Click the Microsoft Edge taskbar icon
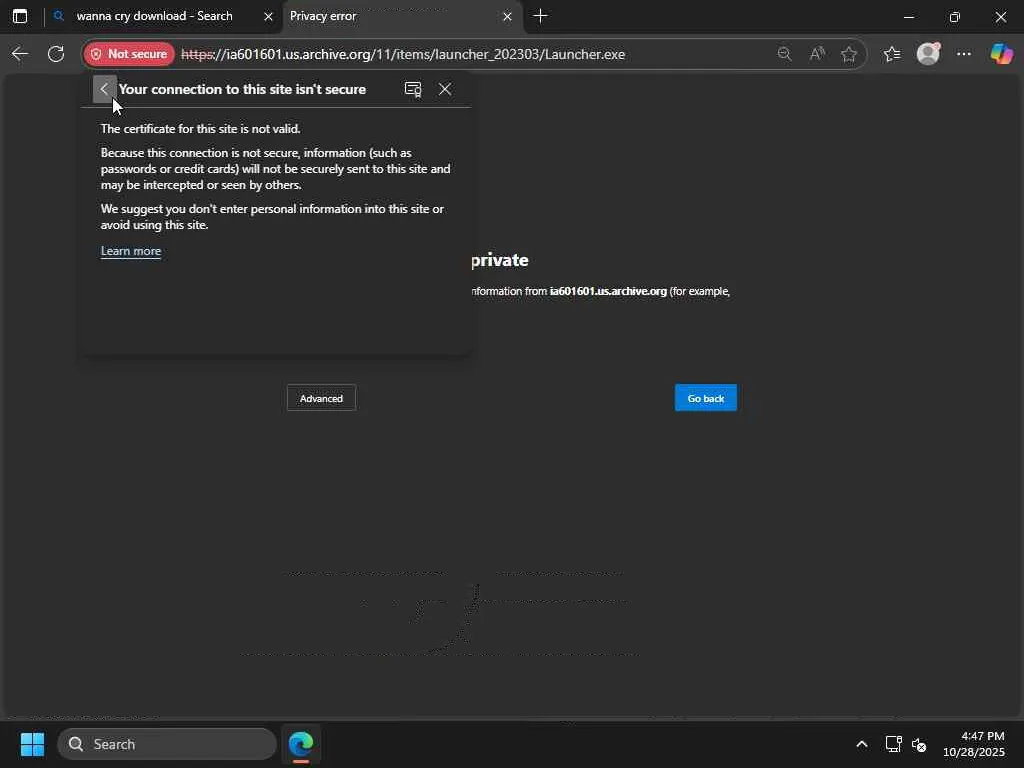Screen dimensions: 1024x768 pyautogui.click(x=301, y=744)
